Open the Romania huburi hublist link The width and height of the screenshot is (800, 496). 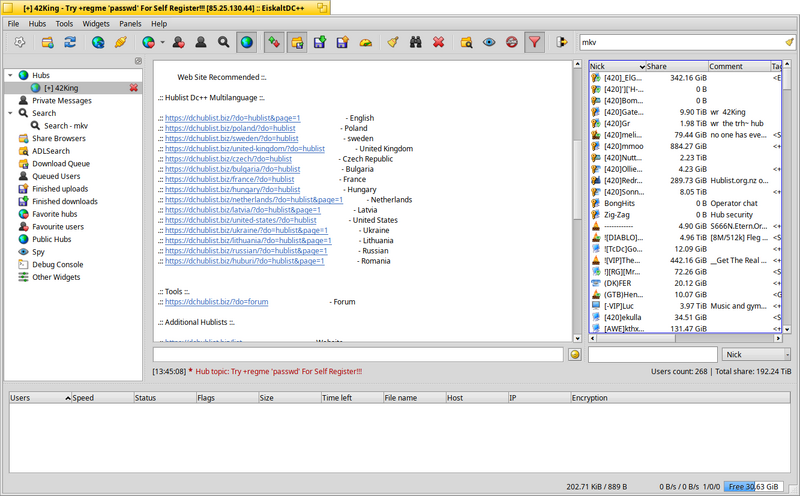[244, 261]
